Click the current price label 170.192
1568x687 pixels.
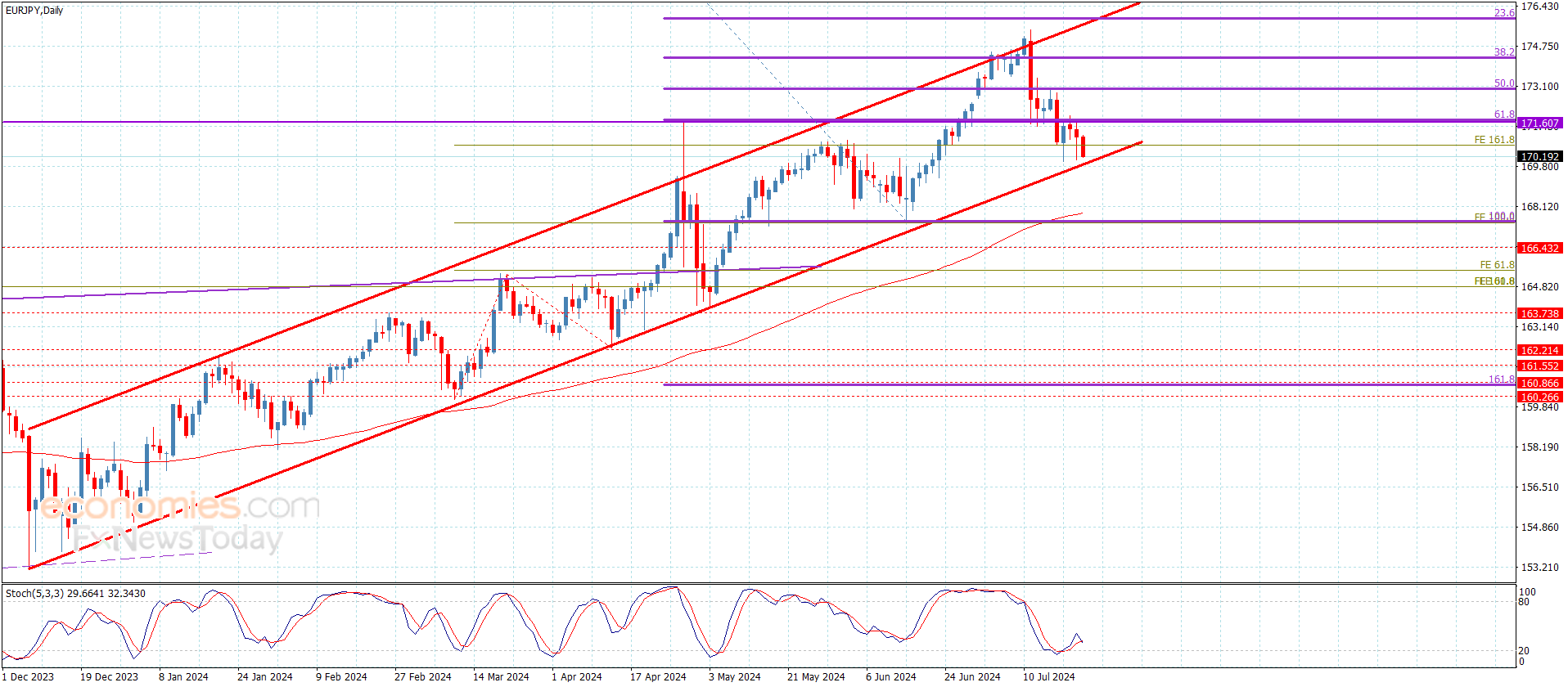click(x=1539, y=156)
